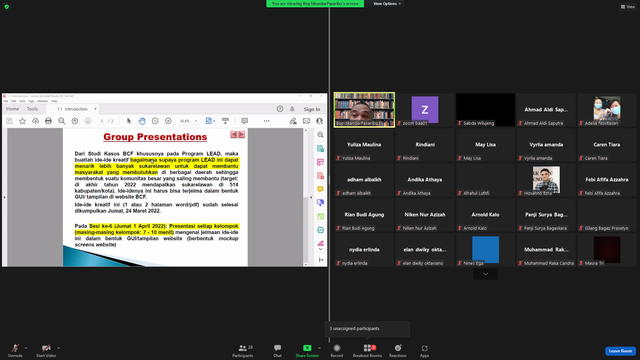Click the green Share Screen button
The width and height of the screenshot is (640, 360).
click(x=307, y=350)
